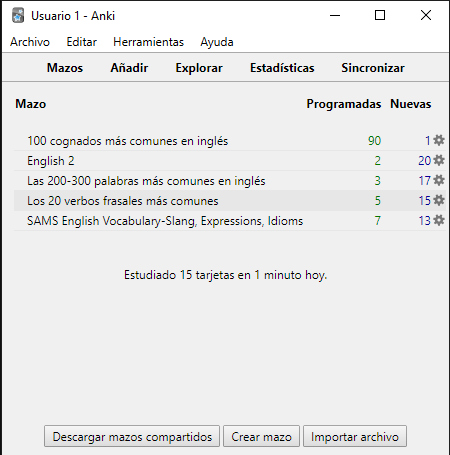This screenshot has height=455, width=450.
Task: Go to Mazos in the toolbar
Action: 65,68
